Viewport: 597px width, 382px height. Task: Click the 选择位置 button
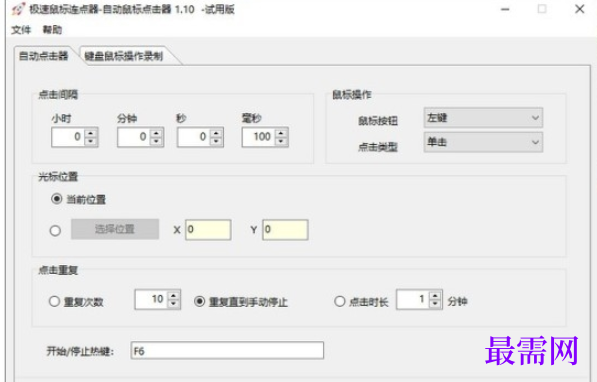(115, 229)
